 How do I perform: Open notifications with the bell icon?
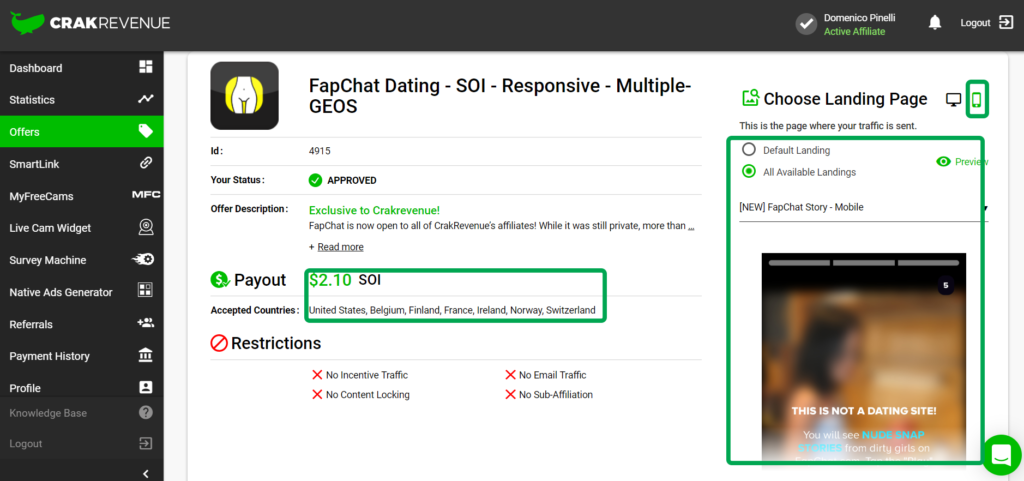[x=935, y=23]
